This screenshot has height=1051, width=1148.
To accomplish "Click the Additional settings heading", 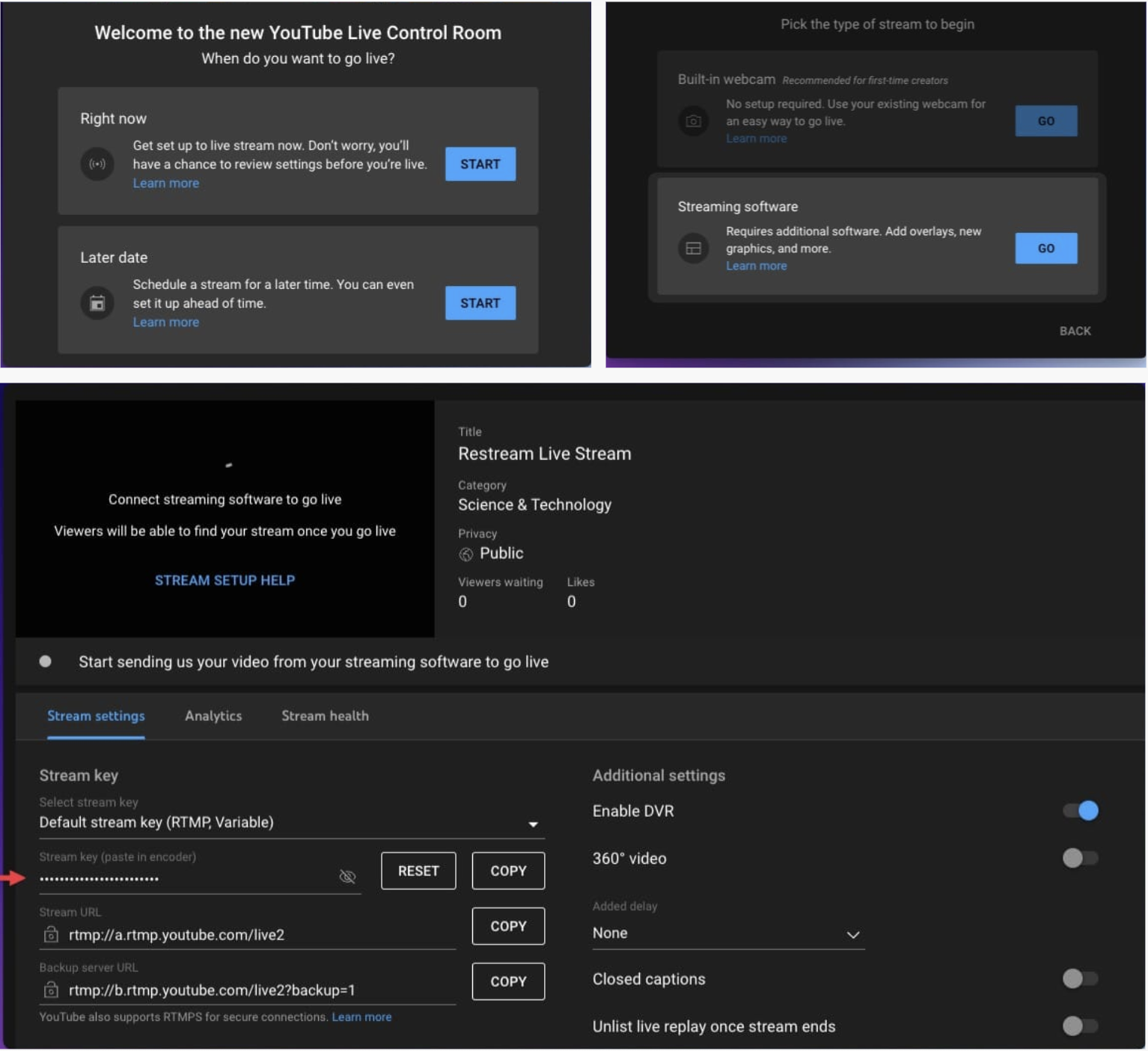I will 659,776.
